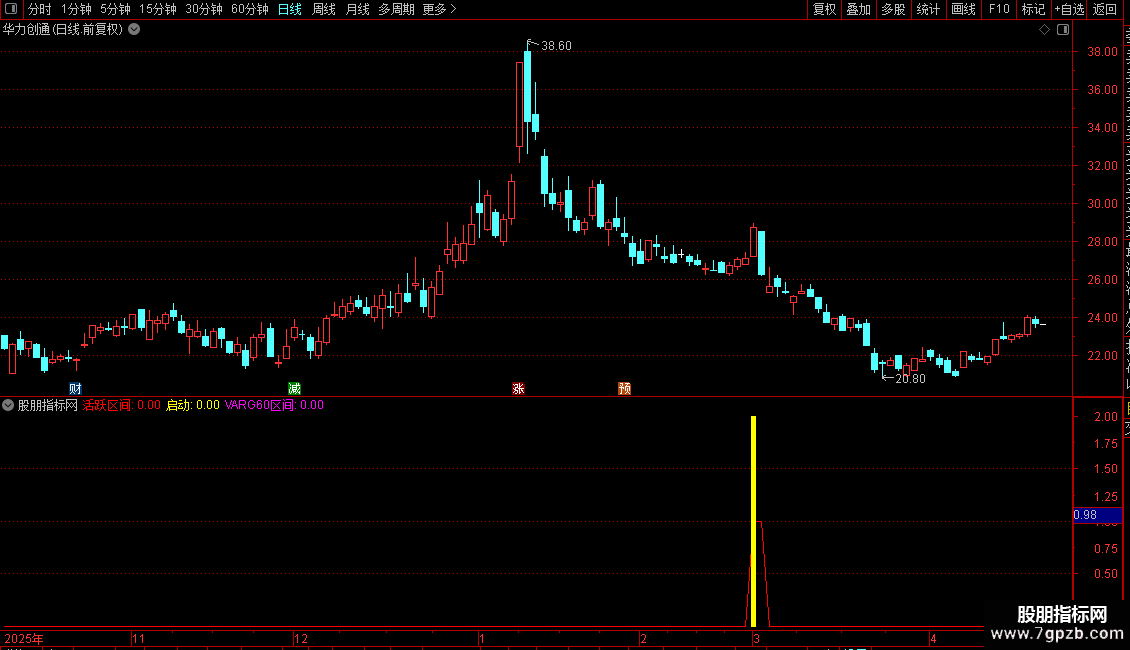Switch to the 周线 weekly tab
The width and height of the screenshot is (1130, 650).
(x=324, y=9)
